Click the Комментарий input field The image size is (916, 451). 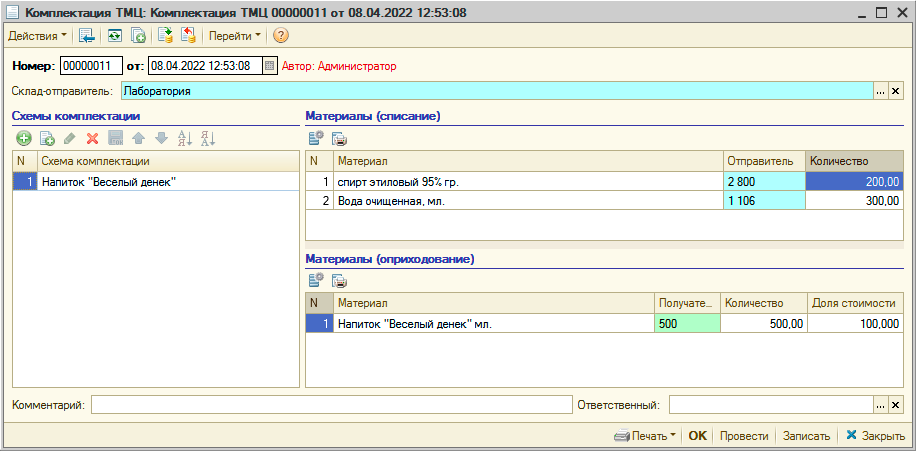[331, 405]
